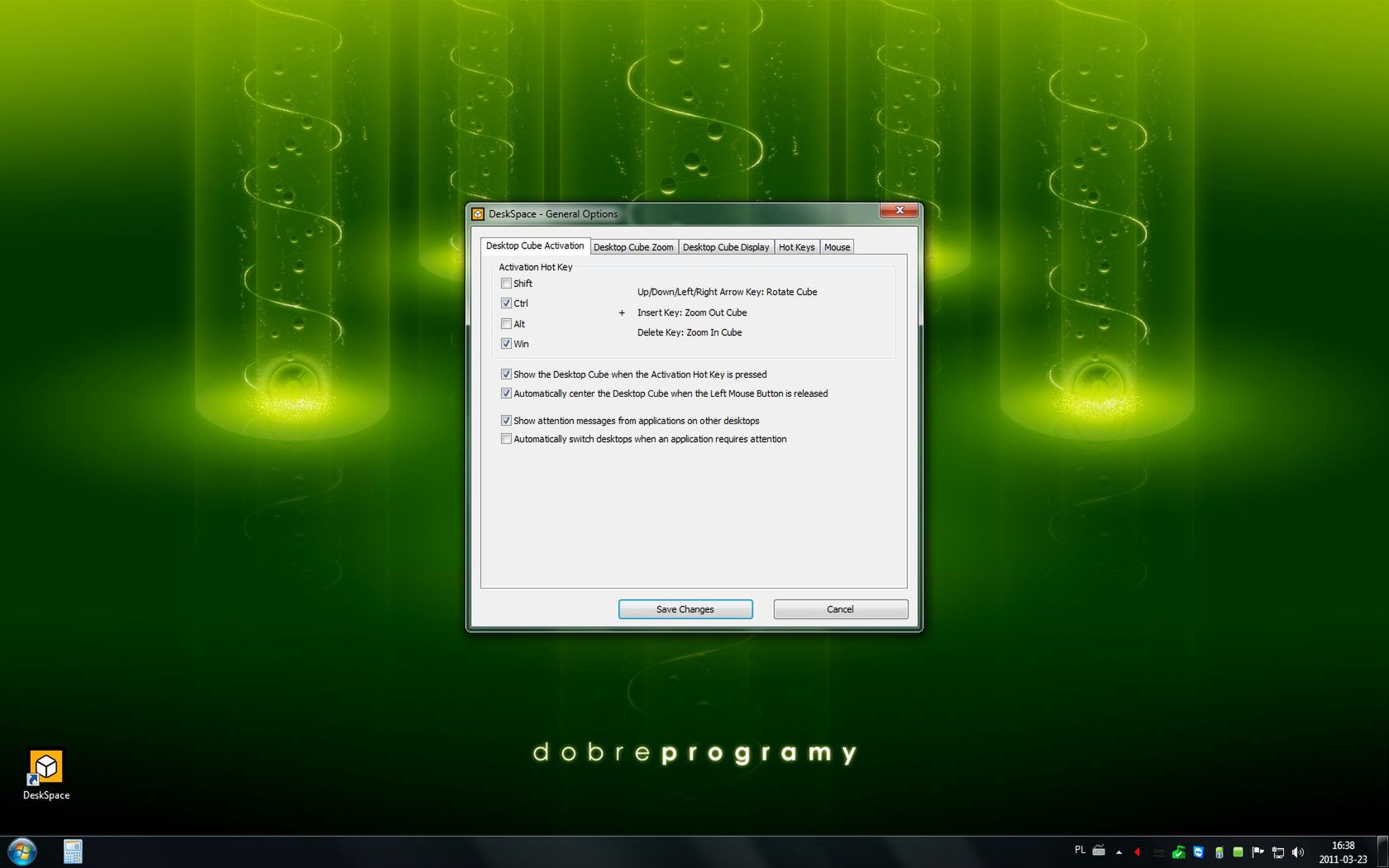This screenshot has width=1389, height=868.
Task: Open the TeamViewer tray icon
Action: pos(1198,852)
